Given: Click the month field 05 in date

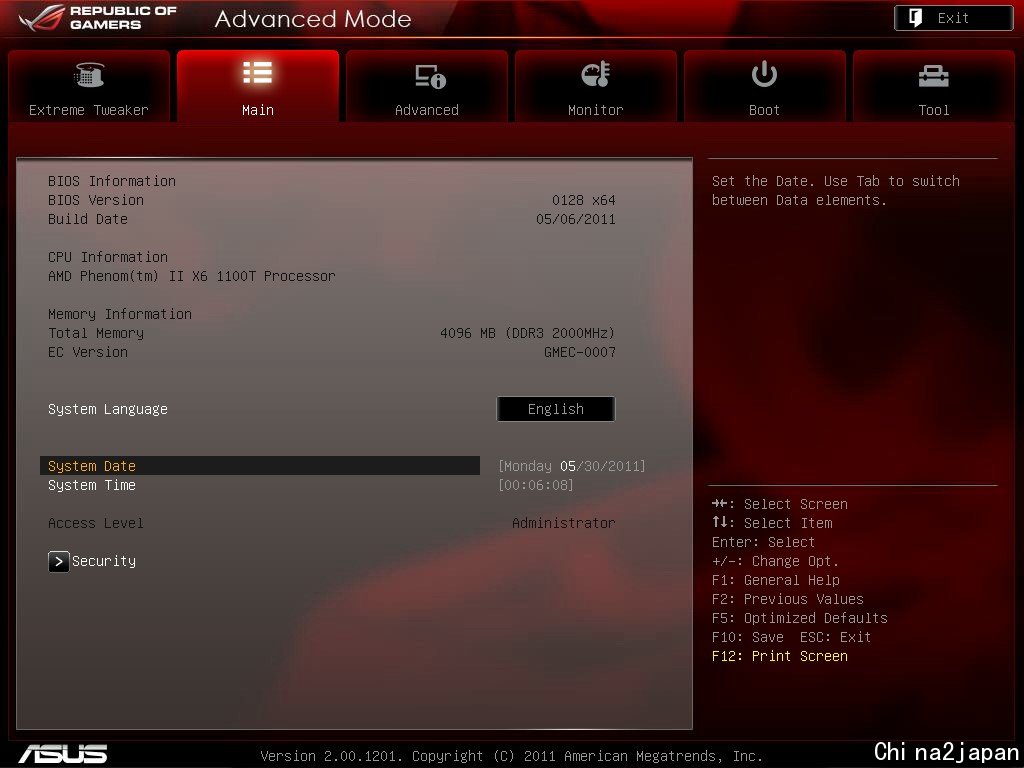Looking at the screenshot, I should pos(568,466).
